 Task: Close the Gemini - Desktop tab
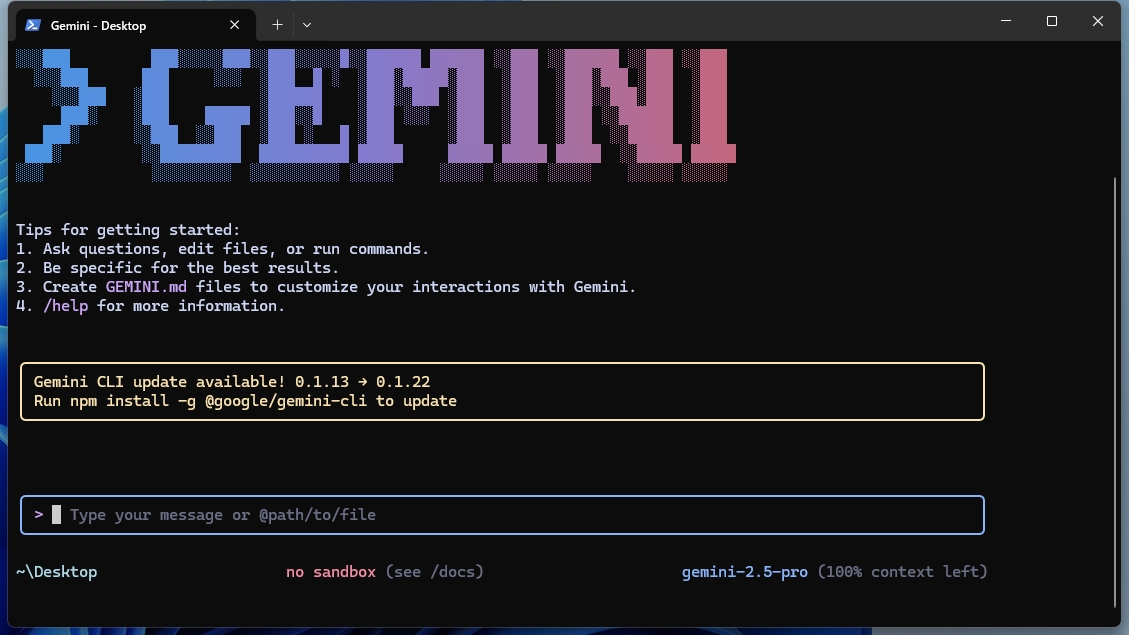(x=235, y=24)
